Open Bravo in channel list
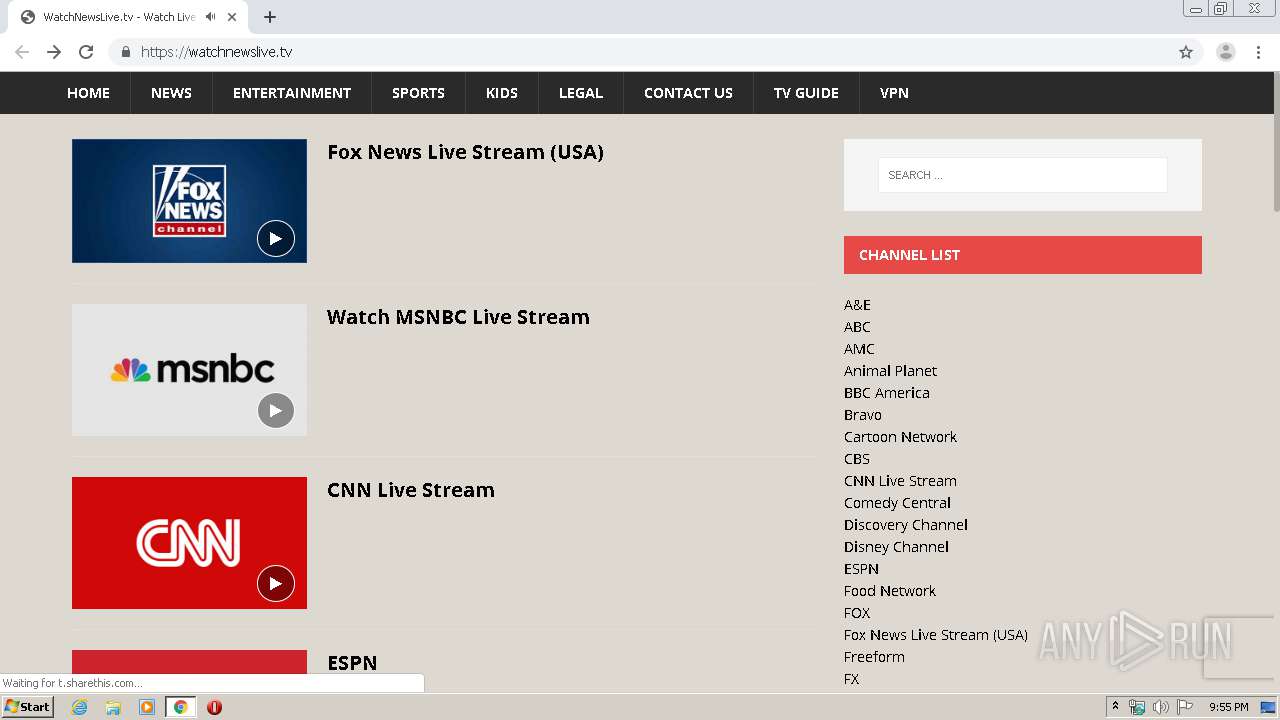Viewport: 1280px width, 720px height. (863, 415)
